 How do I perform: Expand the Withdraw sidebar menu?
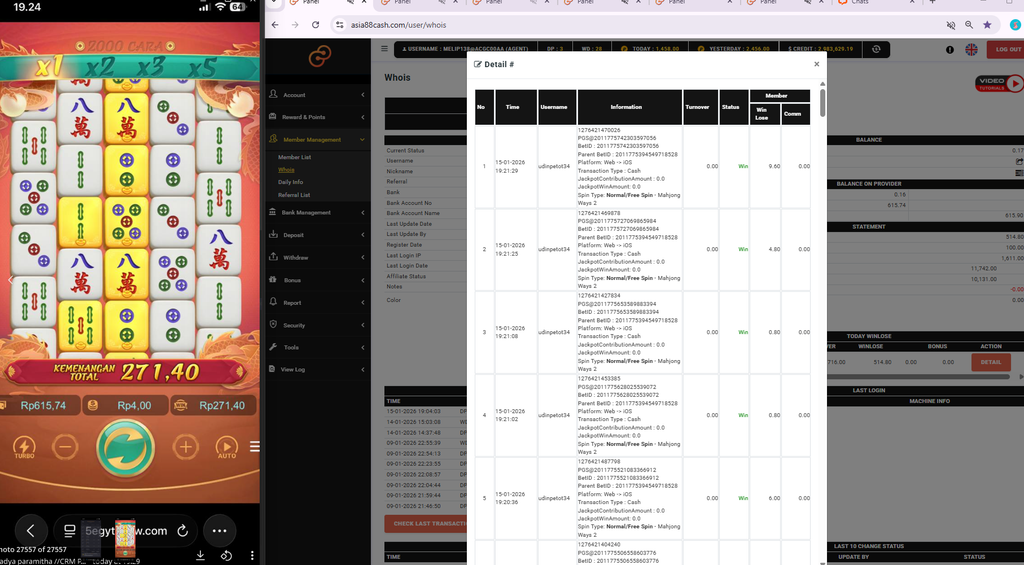point(318,257)
